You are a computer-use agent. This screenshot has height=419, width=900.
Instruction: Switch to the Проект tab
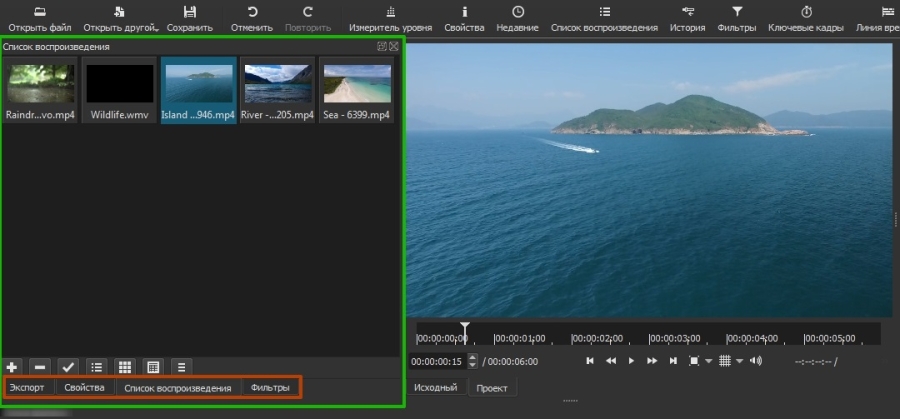tap(492, 388)
